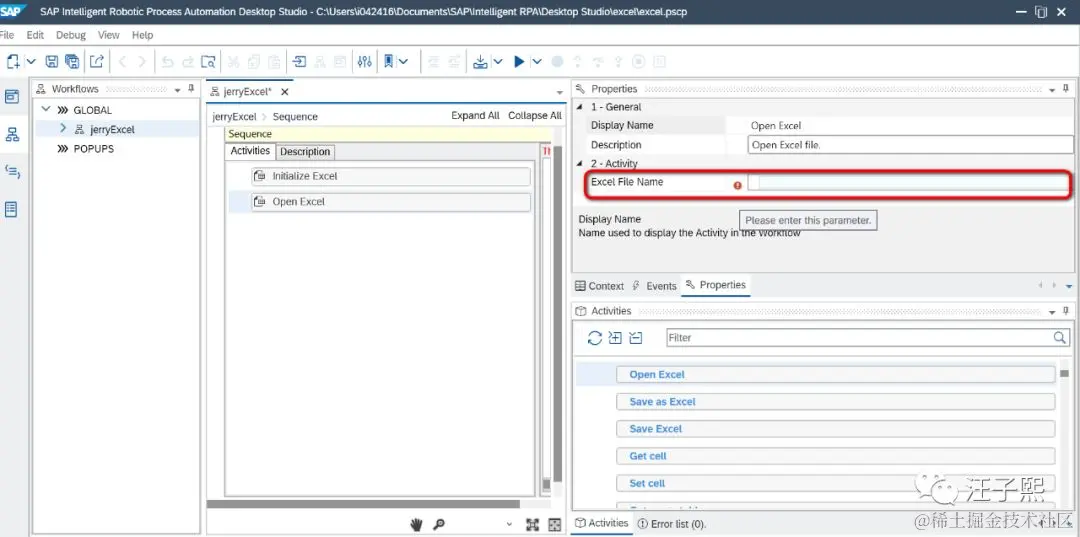The width and height of the screenshot is (1080, 537).
Task: Click the fit-to-screen icon below the editor
Action: click(532, 525)
